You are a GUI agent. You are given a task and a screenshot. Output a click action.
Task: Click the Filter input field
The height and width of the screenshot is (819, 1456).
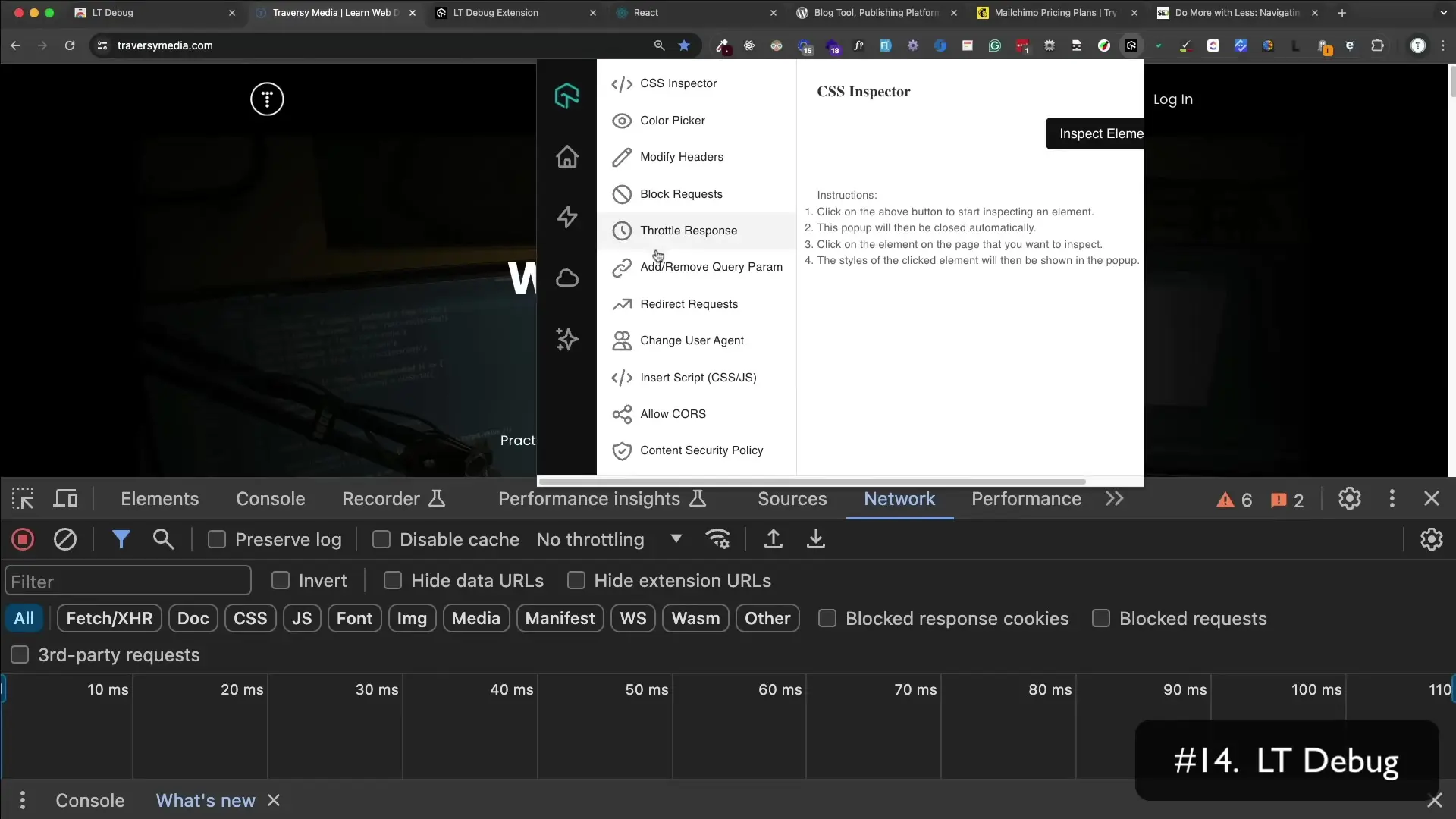(x=128, y=582)
